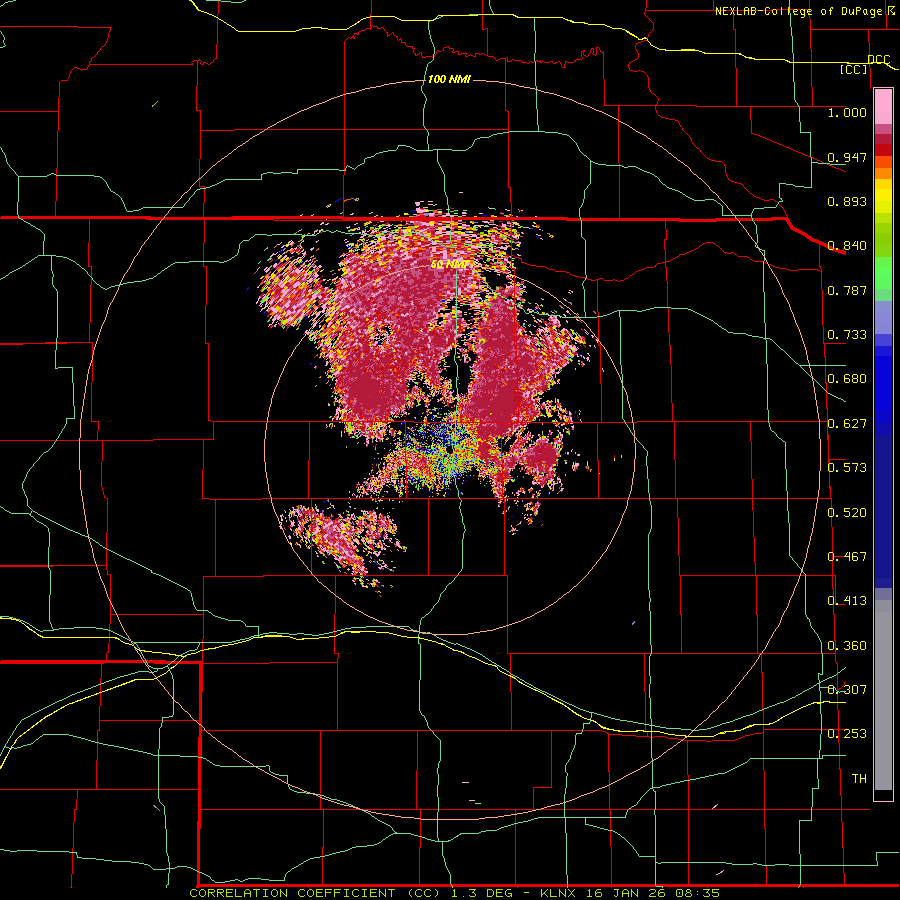This screenshot has width=900, height=900.
Task: Click the 0.467 color scale value
Action: coord(847,557)
